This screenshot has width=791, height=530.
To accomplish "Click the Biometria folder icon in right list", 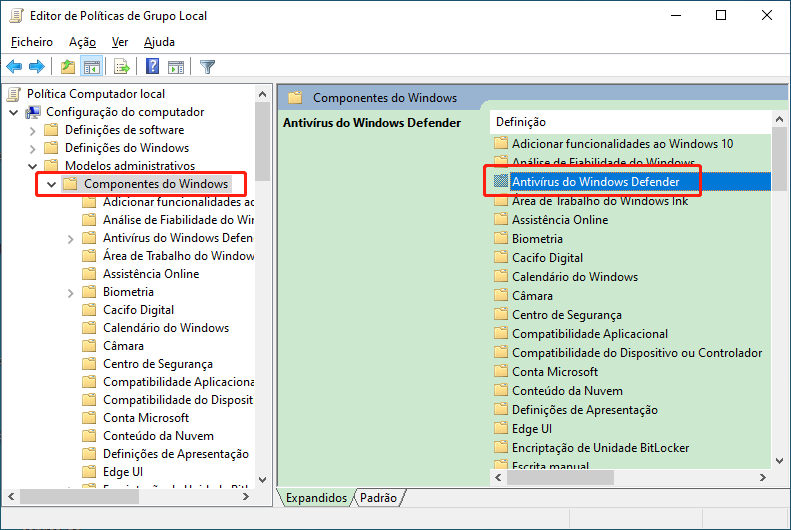I will point(501,238).
